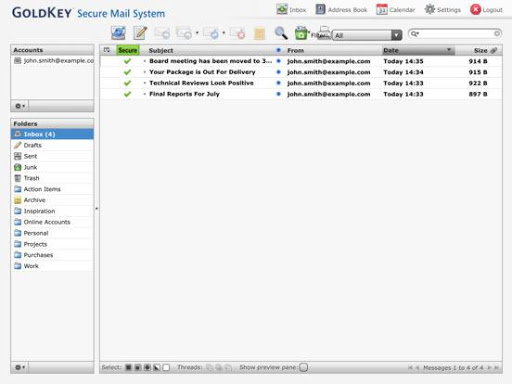Click the Select none box in footer
The width and height of the screenshot is (512, 384).
[166, 367]
